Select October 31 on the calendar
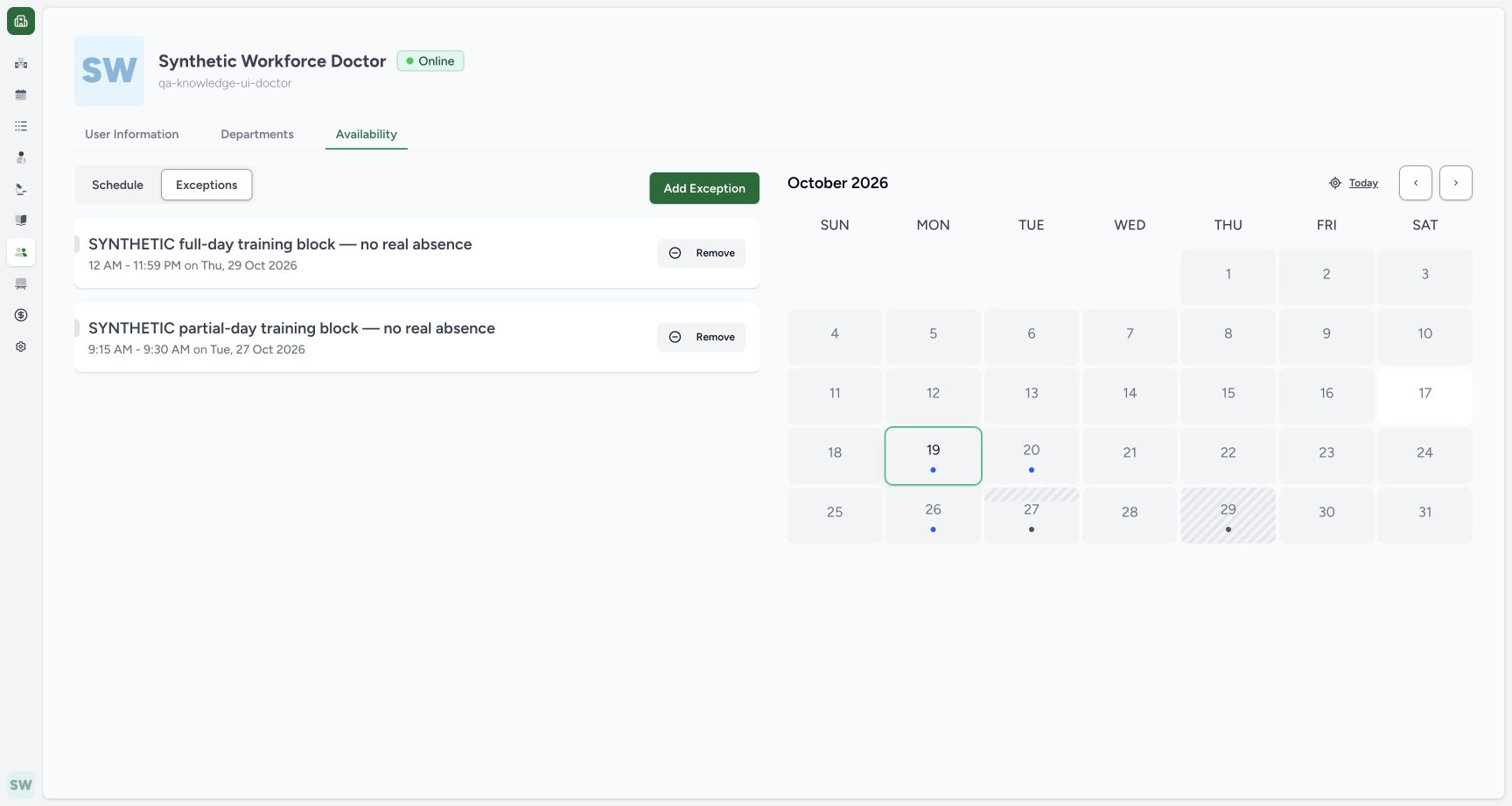The image size is (1512, 806). (1425, 515)
